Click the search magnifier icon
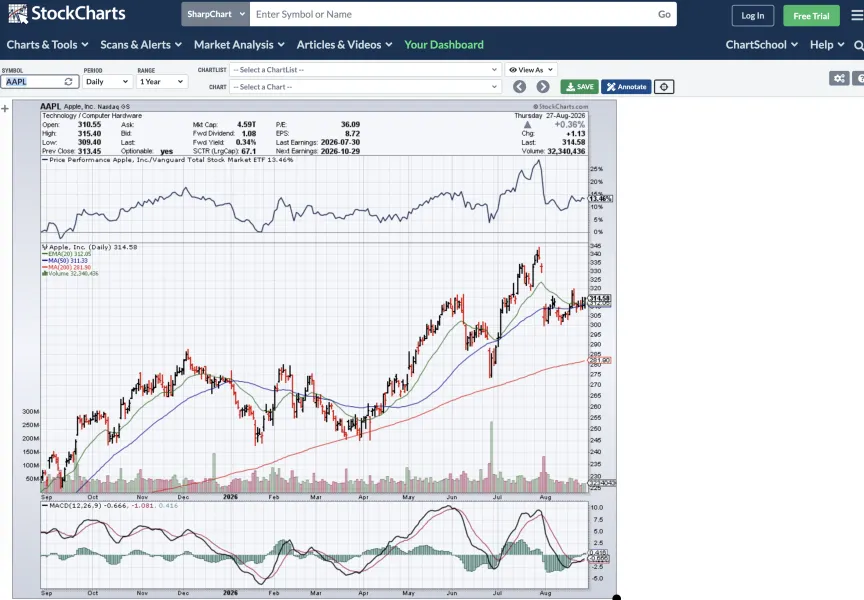 (x=858, y=45)
